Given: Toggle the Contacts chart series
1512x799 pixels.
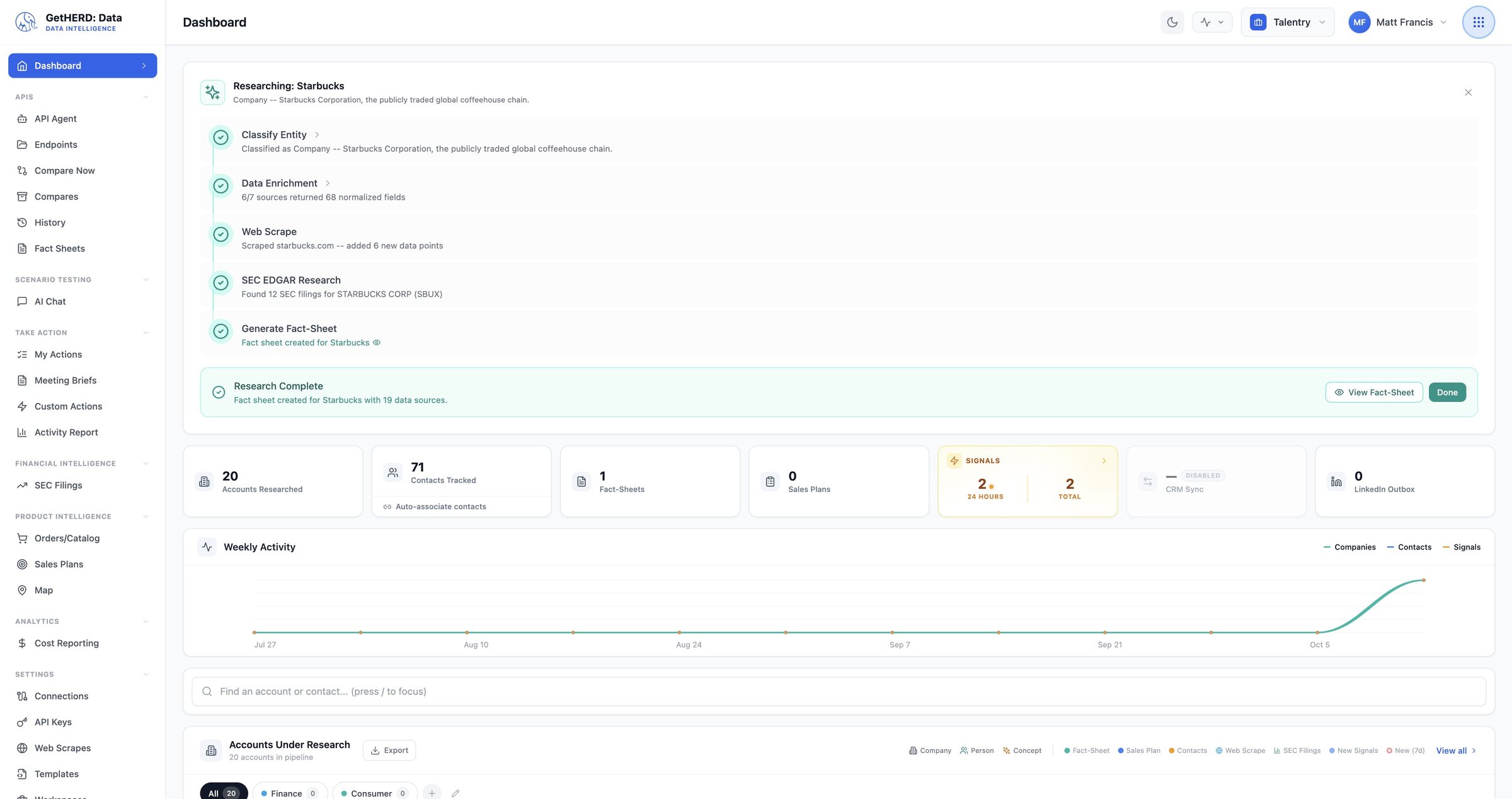Looking at the screenshot, I should point(1409,547).
